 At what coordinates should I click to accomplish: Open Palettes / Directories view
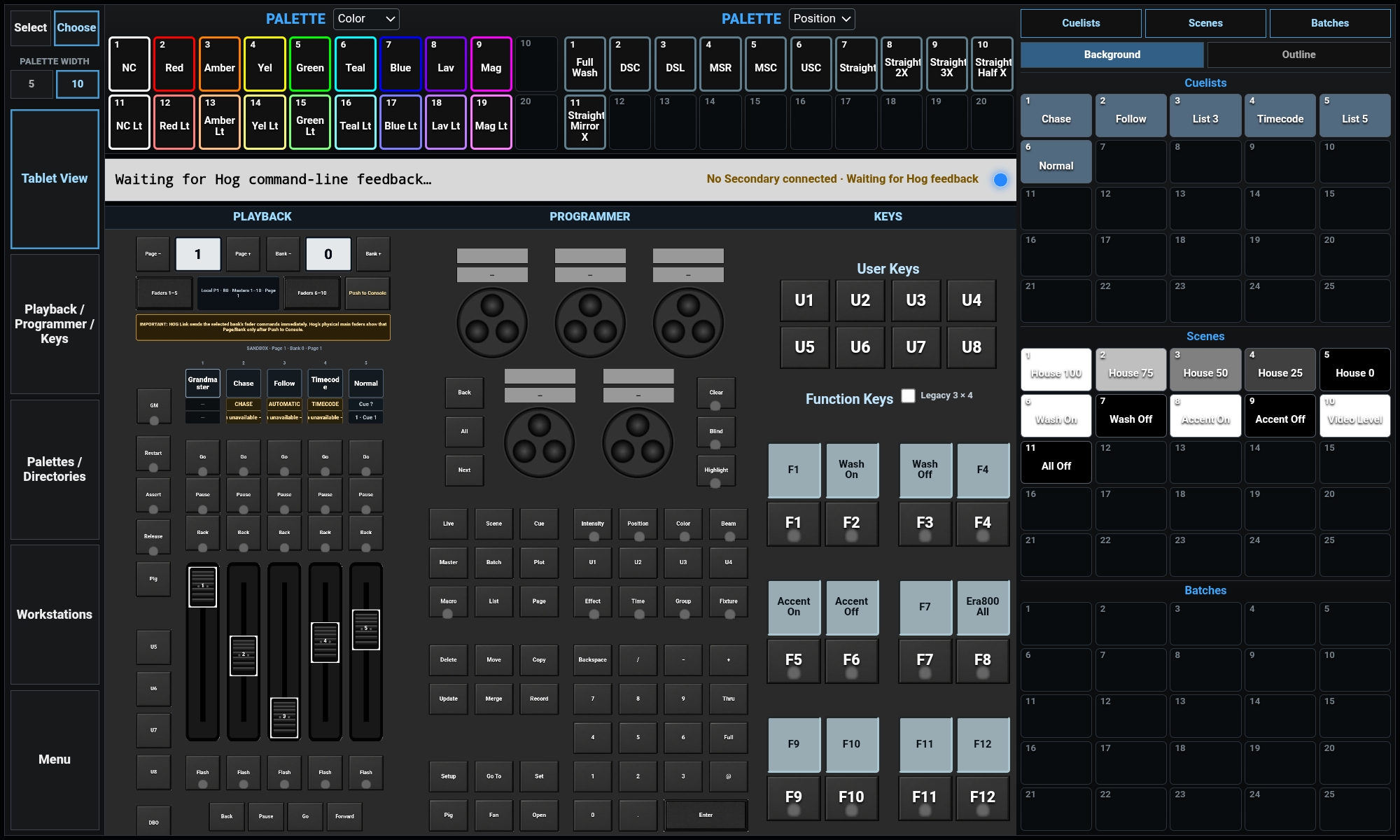55,469
